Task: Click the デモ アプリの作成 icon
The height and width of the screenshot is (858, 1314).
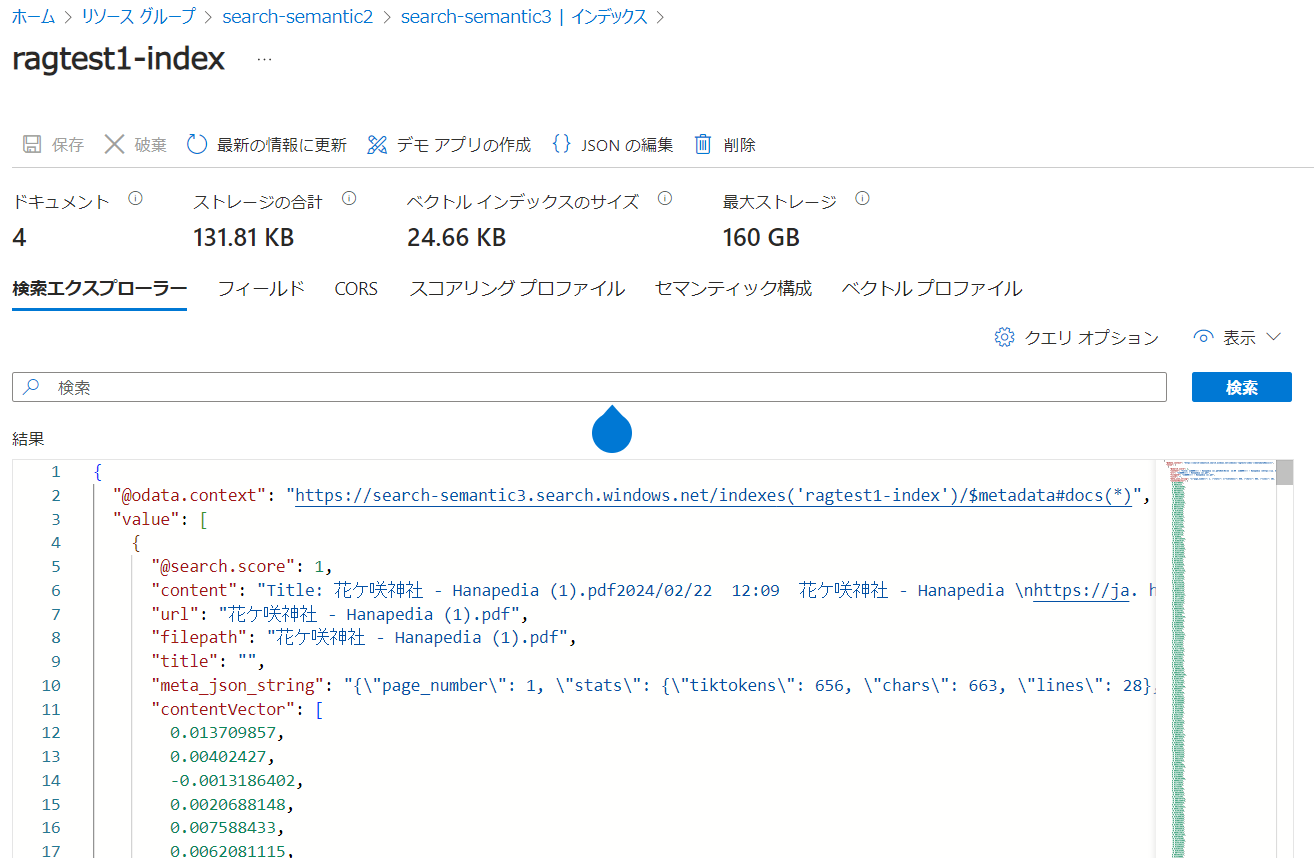Action: pos(377,145)
